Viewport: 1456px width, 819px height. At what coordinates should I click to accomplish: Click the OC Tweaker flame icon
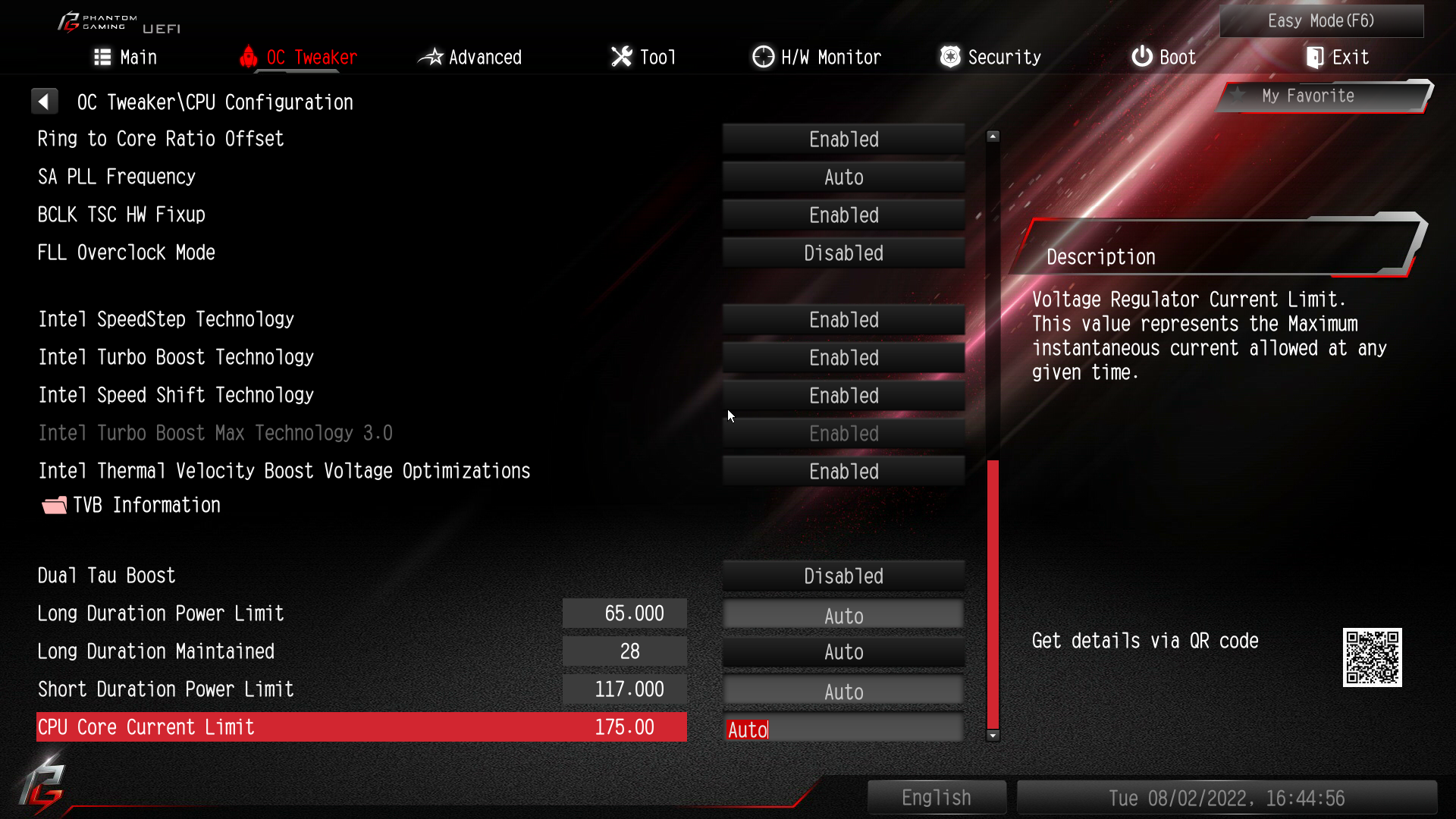click(x=247, y=57)
